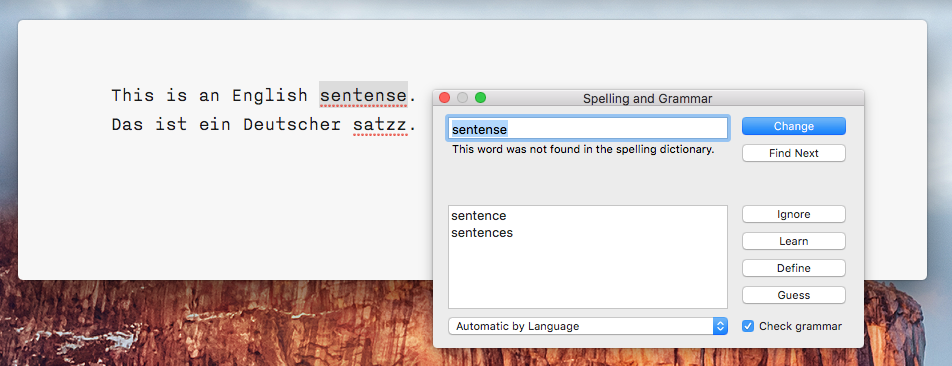Click the Spelling and Grammar title bar

pos(648,98)
